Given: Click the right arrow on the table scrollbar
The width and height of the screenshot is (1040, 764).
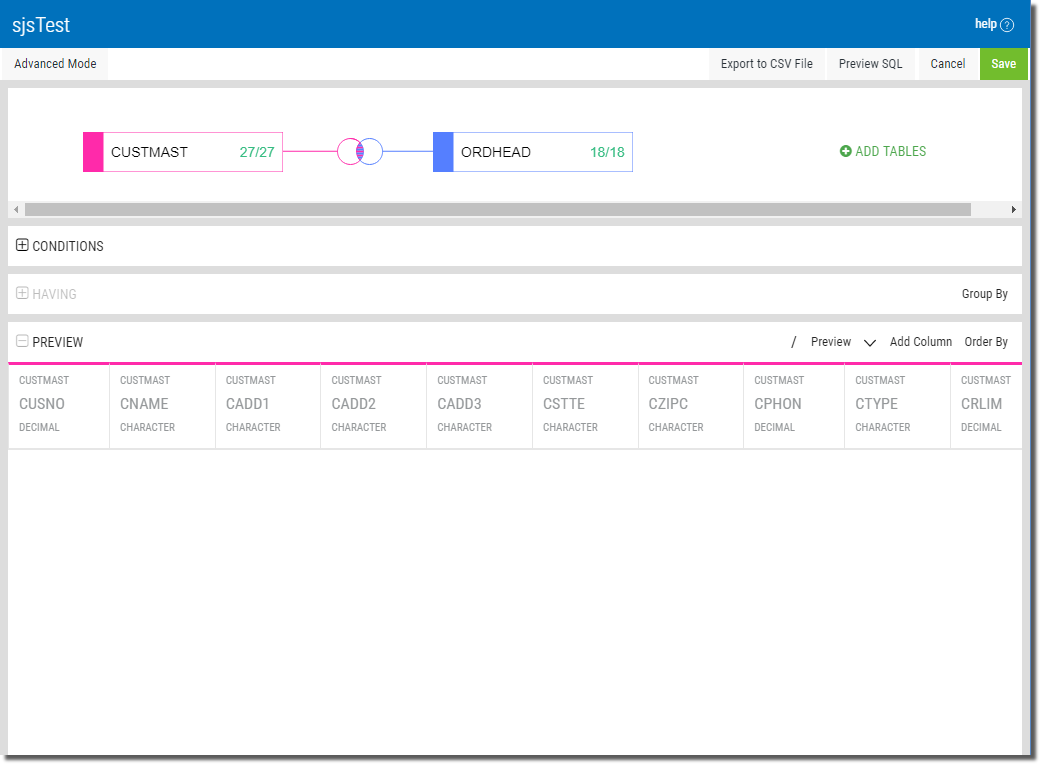Looking at the screenshot, I should point(1014,209).
